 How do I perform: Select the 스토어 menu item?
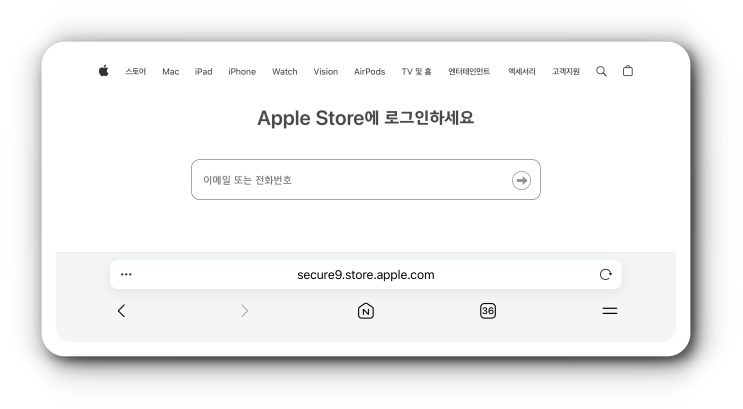(136, 72)
